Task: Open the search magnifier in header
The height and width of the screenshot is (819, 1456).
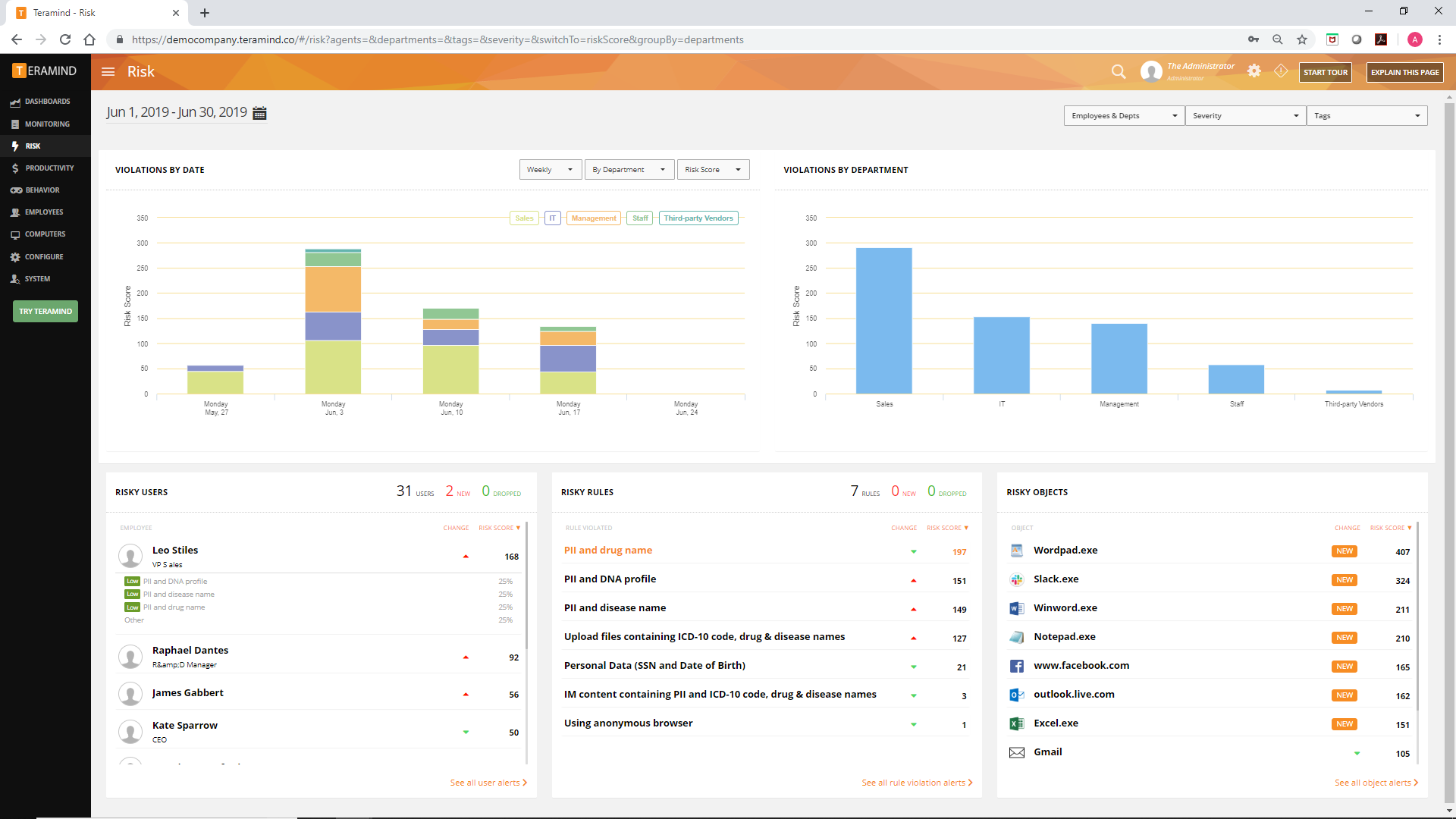Action: pos(1118,71)
